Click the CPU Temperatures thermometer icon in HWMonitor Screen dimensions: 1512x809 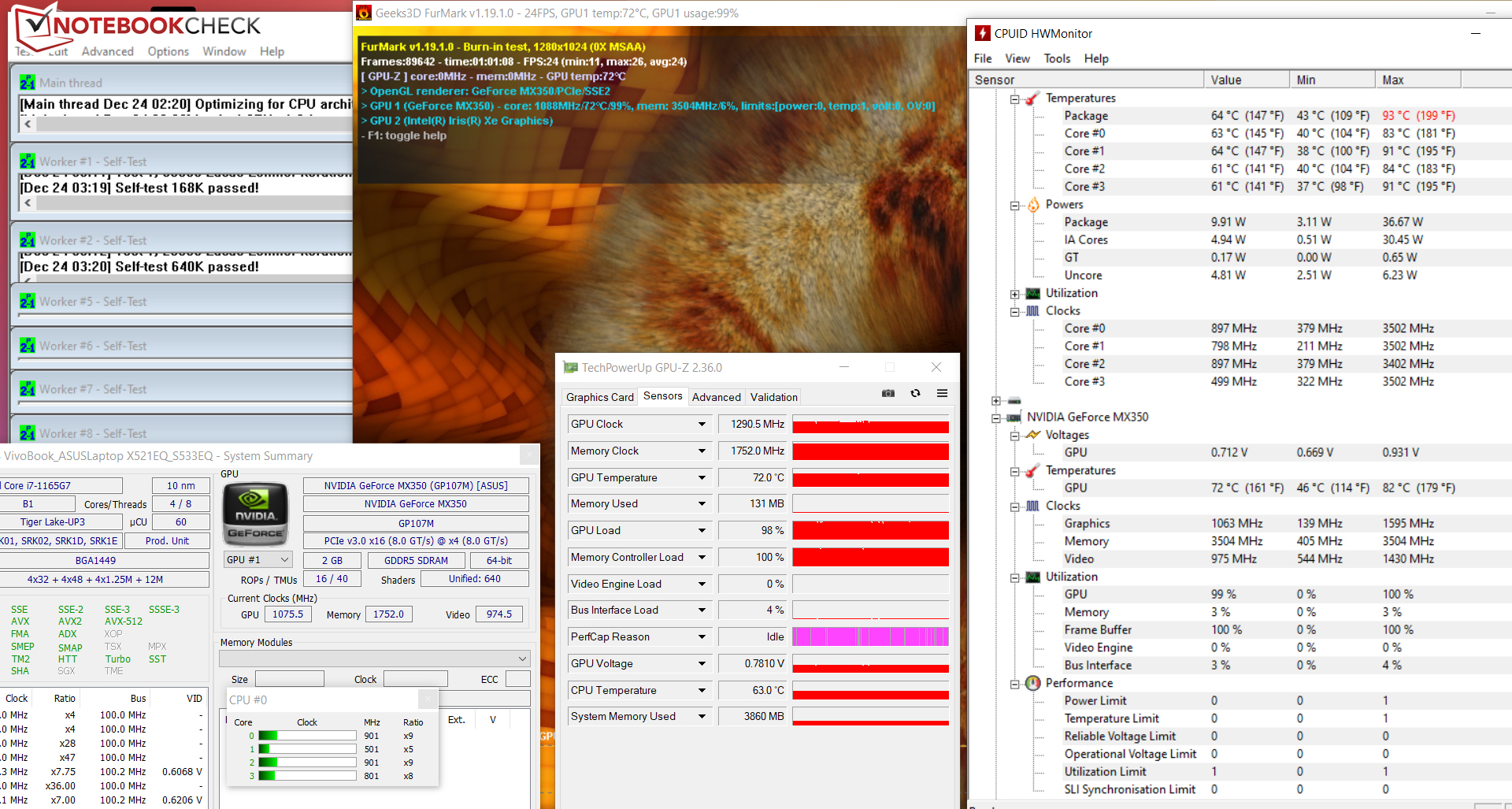point(1032,98)
